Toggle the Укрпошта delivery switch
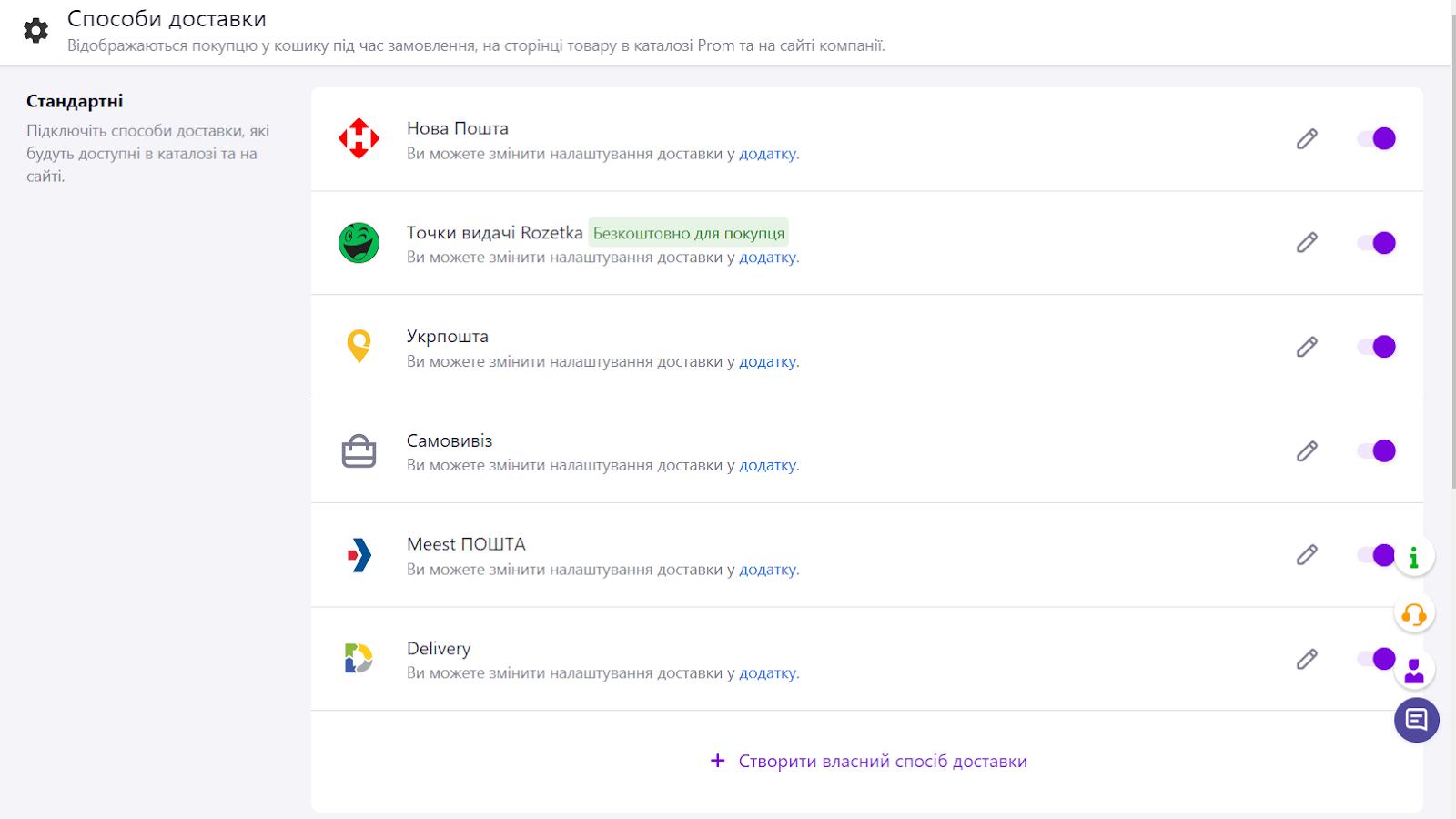The image size is (1456, 819). (1376, 347)
